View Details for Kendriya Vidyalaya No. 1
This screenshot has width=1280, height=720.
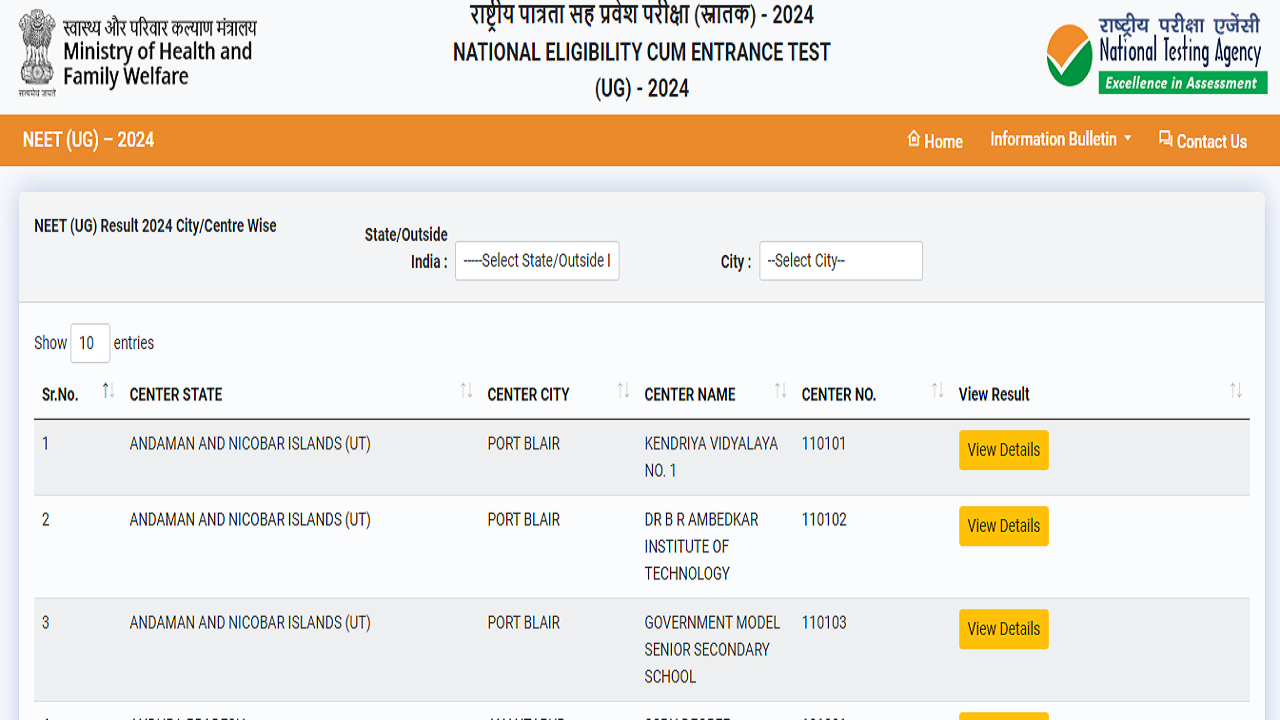click(x=1004, y=450)
